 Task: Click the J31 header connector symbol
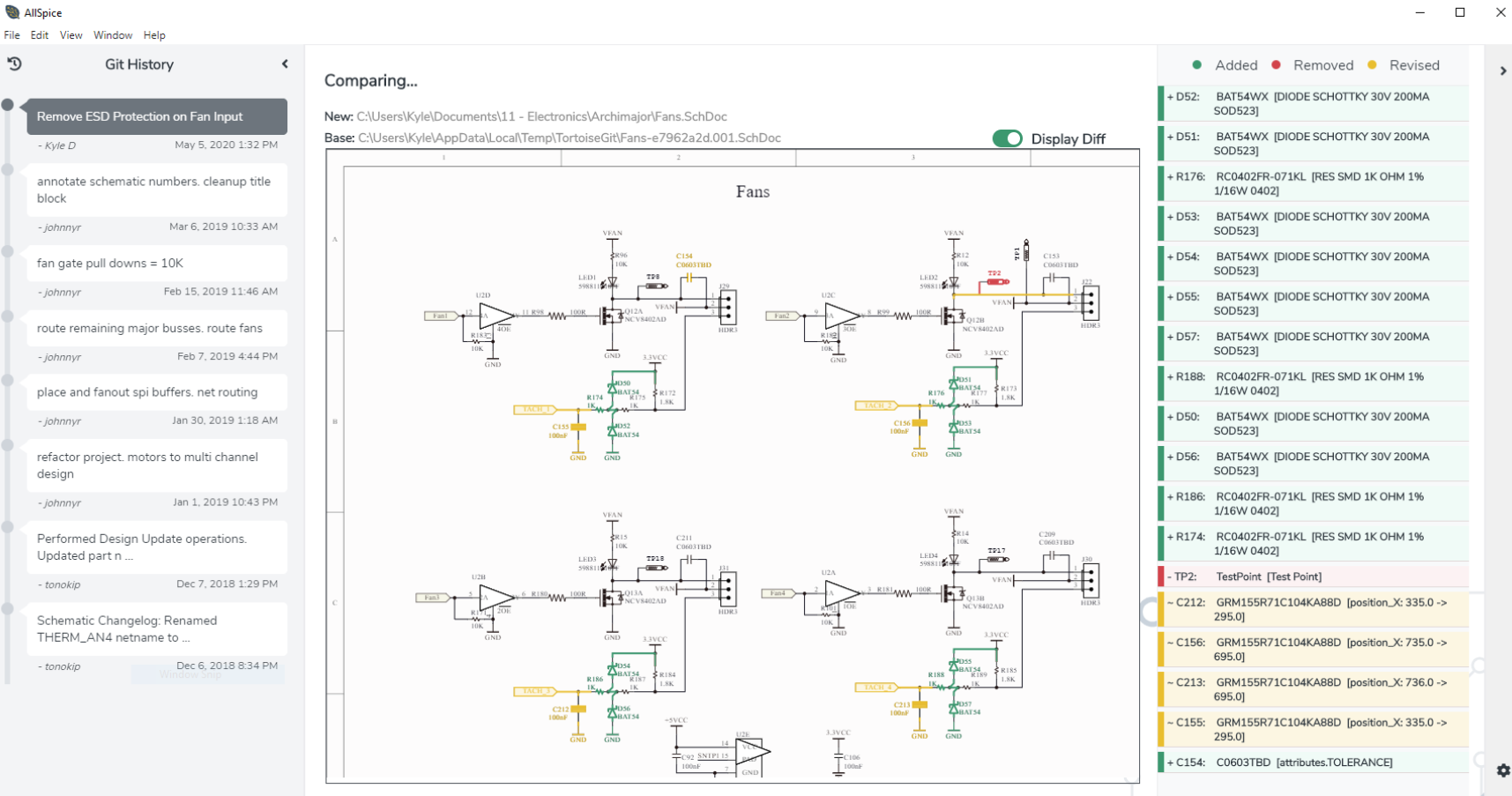[727, 591]
